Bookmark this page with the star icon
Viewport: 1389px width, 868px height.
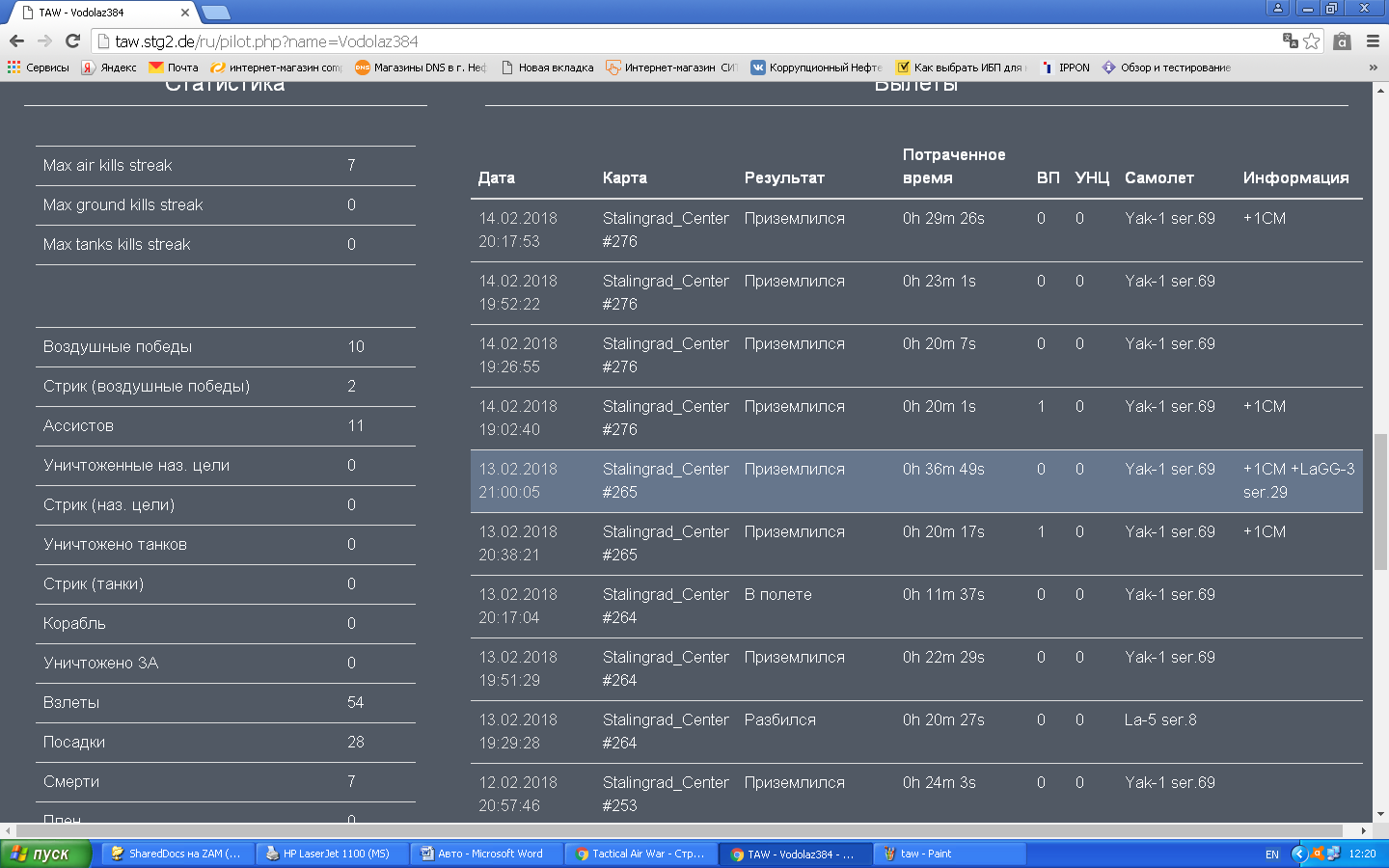pyautogui.click(x=1311, y=41)
